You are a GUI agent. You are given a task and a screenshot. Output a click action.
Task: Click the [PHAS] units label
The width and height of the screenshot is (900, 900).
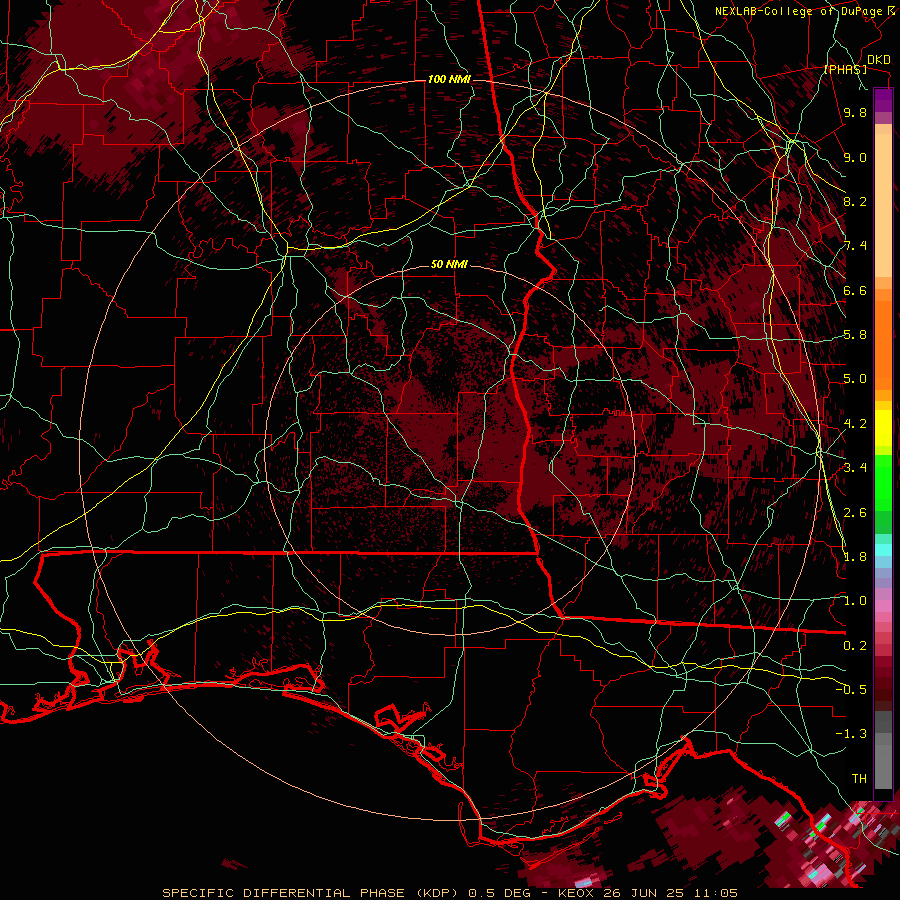click(x=845, y=69)
